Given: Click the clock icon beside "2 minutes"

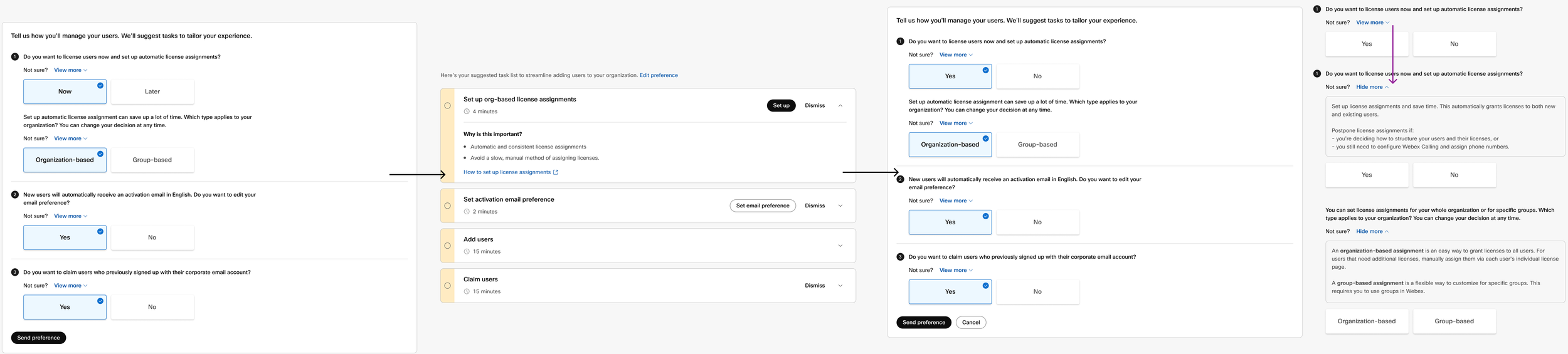Looking at the screenshot, I should (467, 212).
